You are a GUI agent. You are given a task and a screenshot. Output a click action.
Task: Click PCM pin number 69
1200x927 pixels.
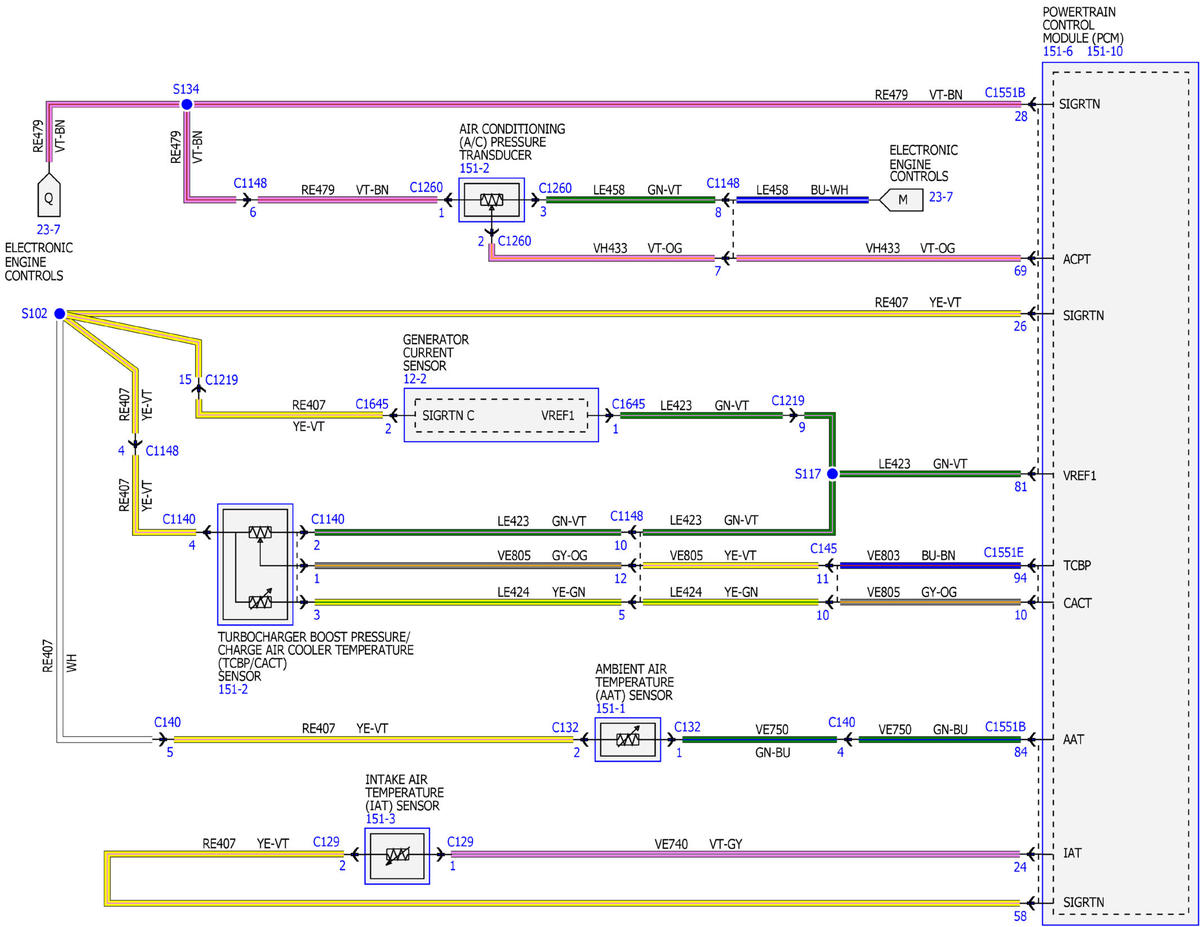pyautogui.click(x=1020, y=271)
